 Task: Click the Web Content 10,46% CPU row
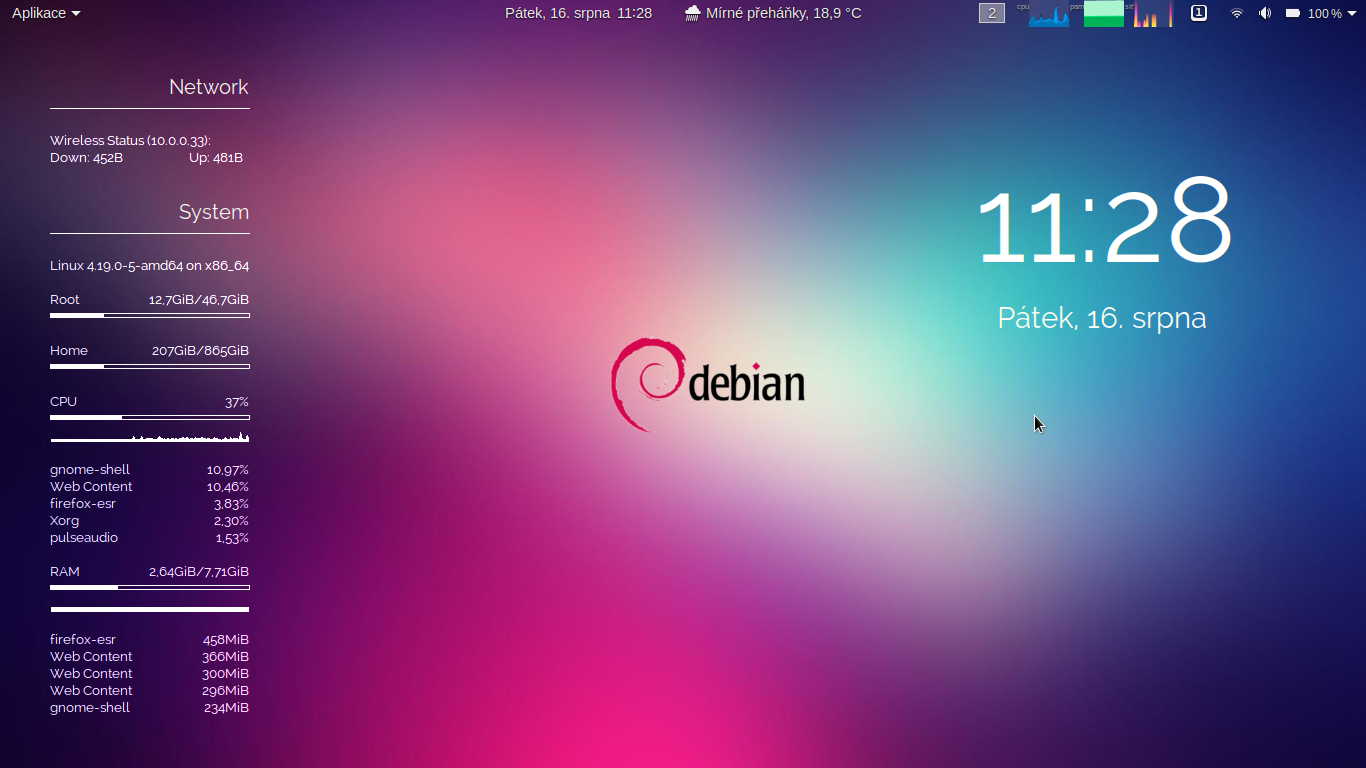150,487
